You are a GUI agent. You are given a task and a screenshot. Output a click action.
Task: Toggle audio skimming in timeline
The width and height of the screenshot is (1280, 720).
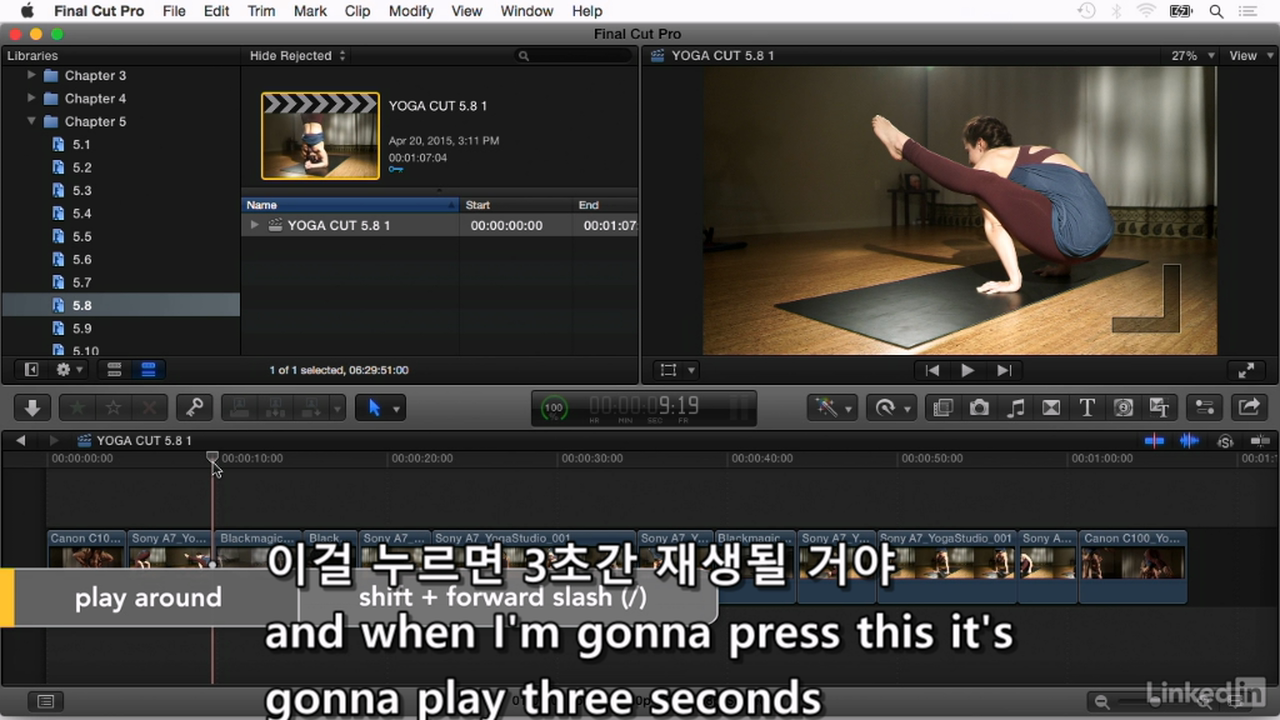[1189, 440]
